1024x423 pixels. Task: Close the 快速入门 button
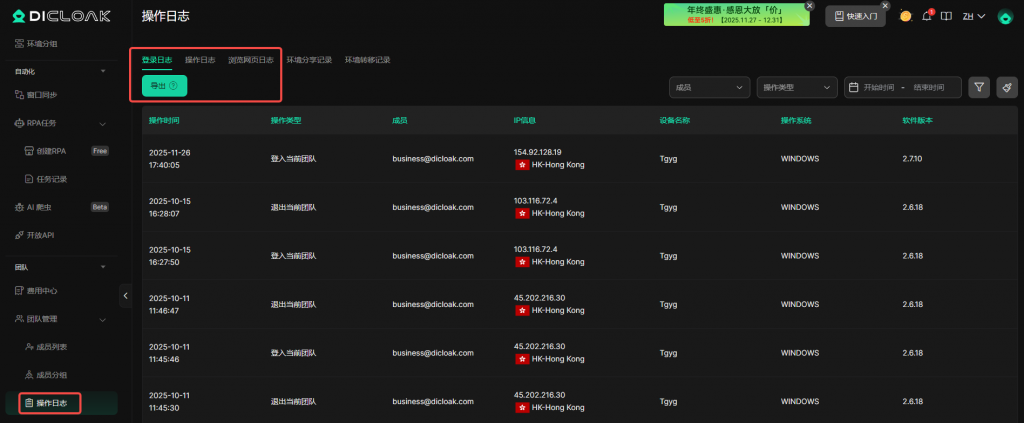coord(886,5)
